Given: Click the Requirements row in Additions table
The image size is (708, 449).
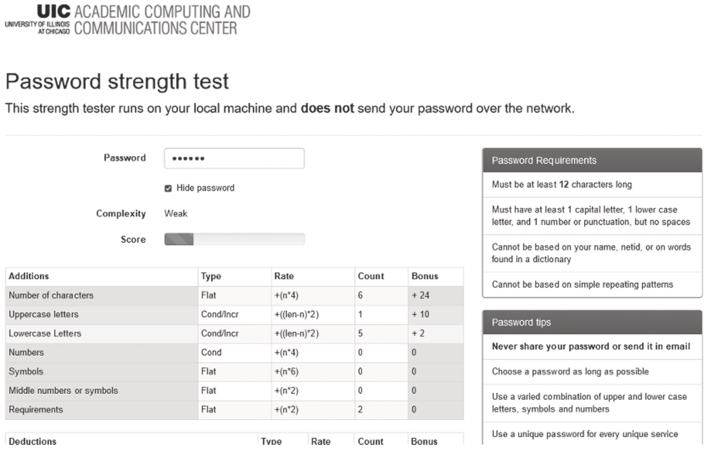Looking at the screenshot, I should click(x=234, y=410).
